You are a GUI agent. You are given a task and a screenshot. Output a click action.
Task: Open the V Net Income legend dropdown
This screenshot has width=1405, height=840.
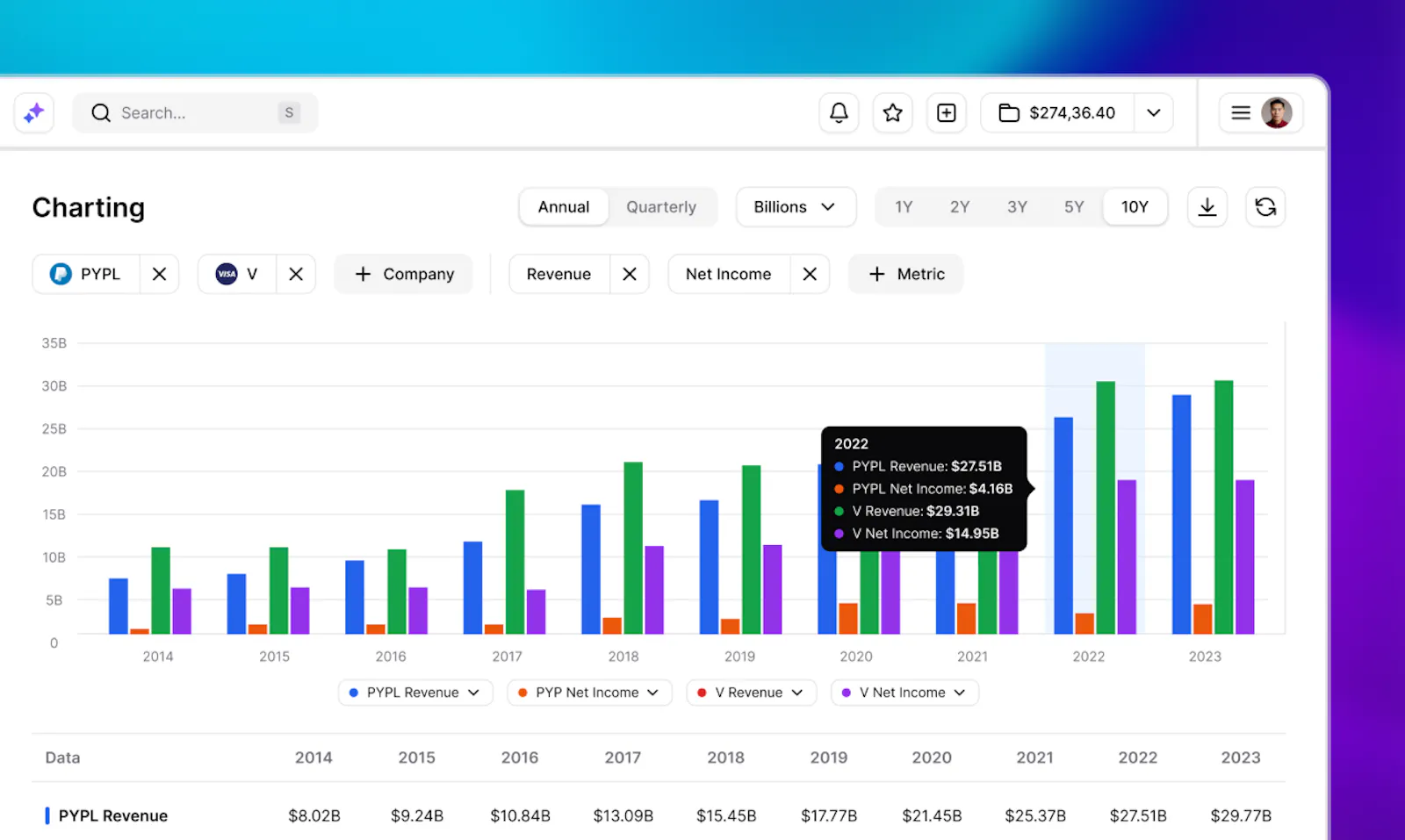(x=904, y=693)
